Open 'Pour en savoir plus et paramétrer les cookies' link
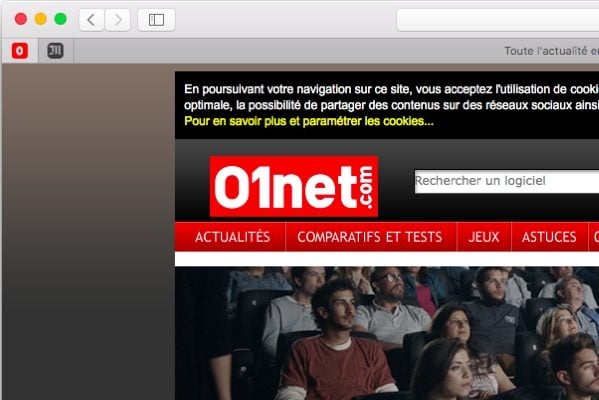599x400 pixels. pyautogui.click(x=309, y=121)
